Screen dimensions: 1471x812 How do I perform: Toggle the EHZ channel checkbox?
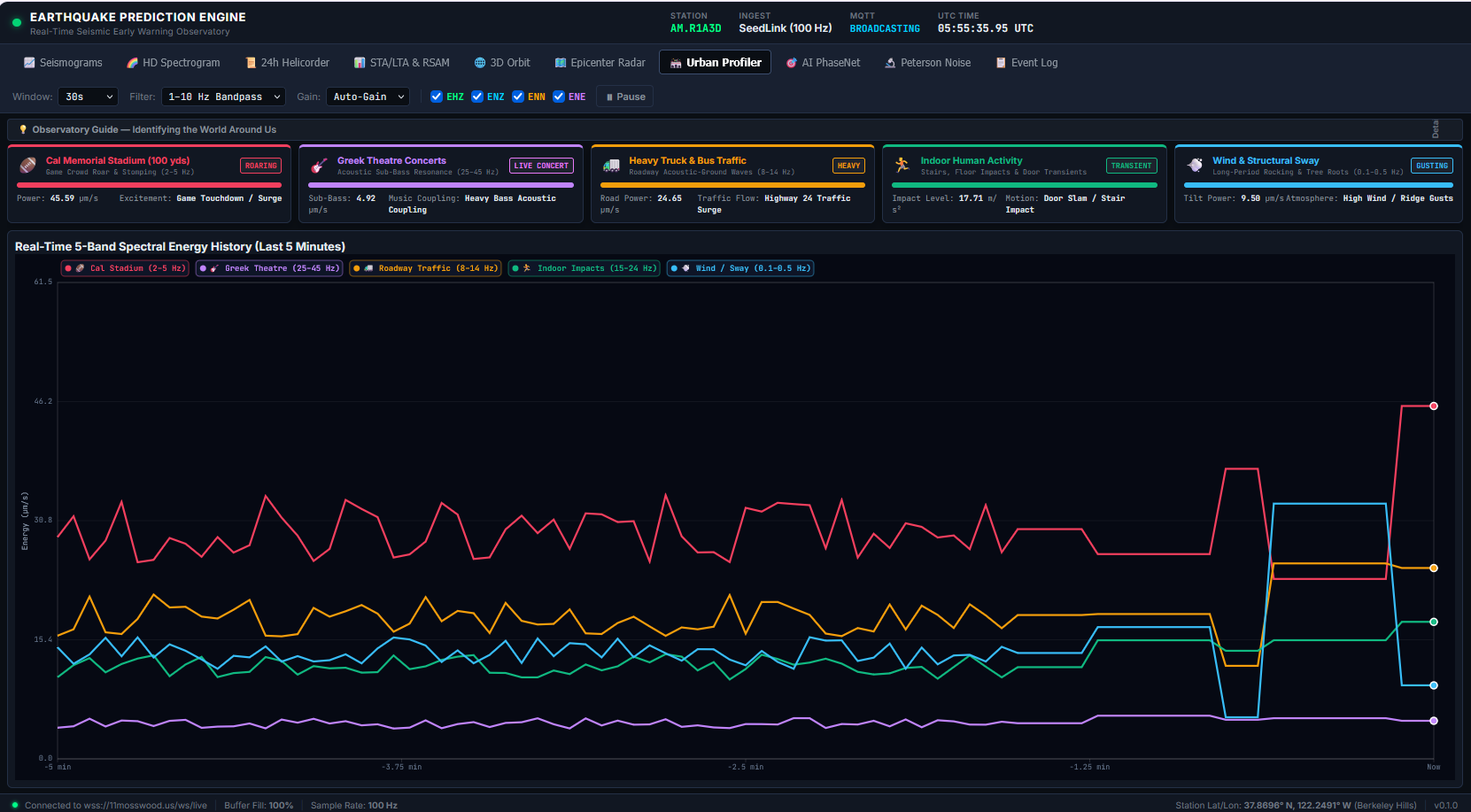(437, 97)
